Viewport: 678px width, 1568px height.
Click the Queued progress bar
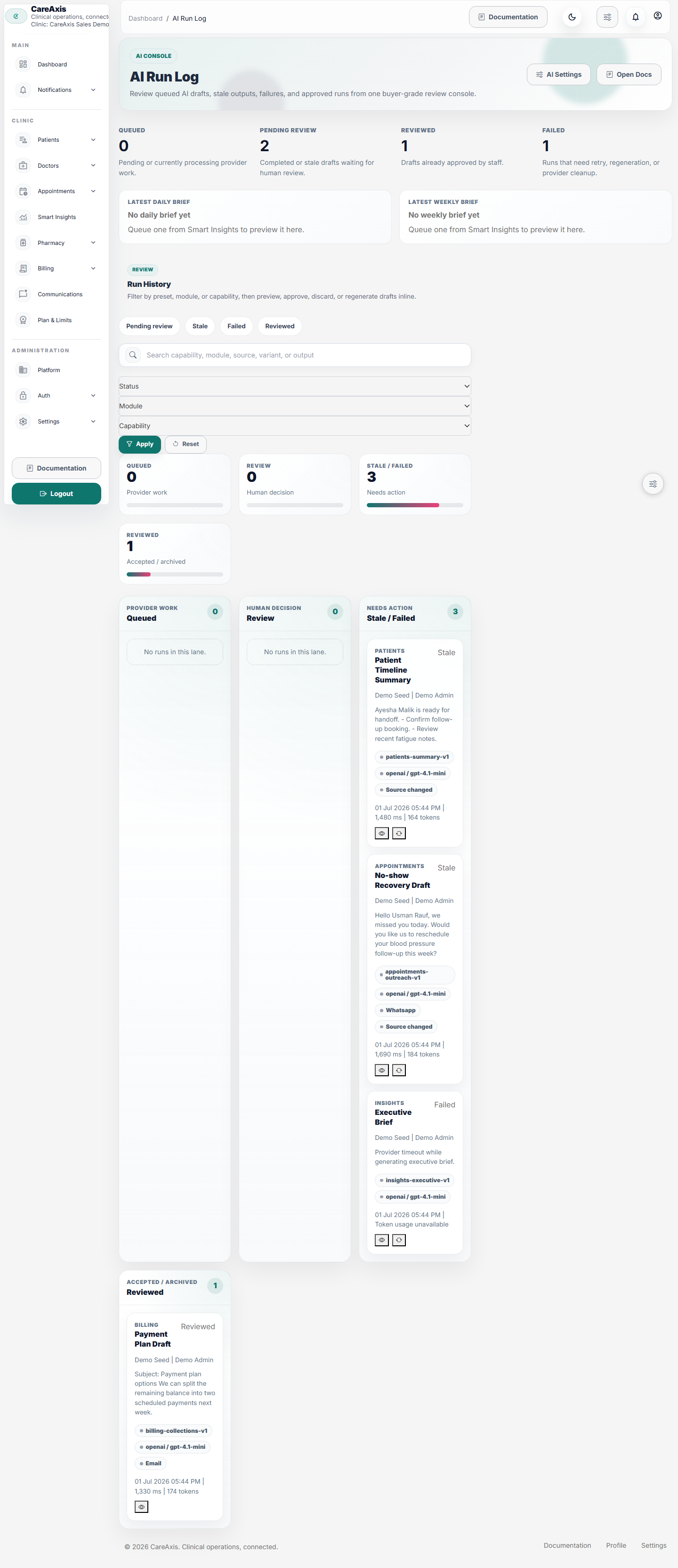tap(175, 505)
